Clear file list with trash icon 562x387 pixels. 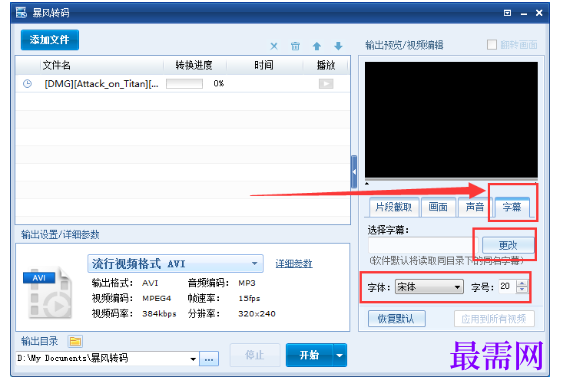coord(295,46)
